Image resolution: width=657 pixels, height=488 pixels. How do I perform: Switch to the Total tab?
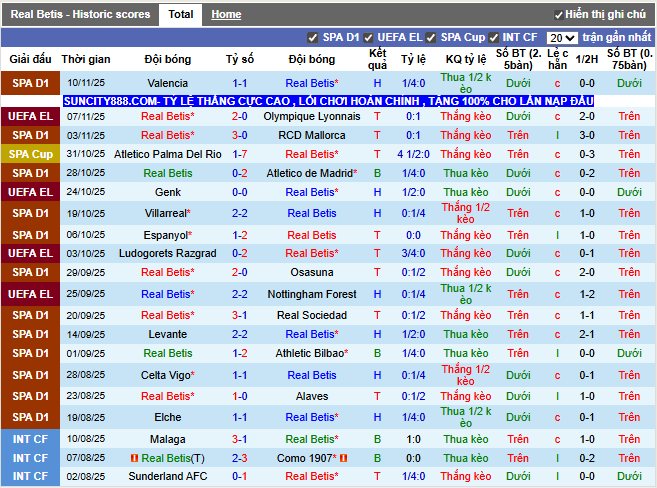pos(181,14)
